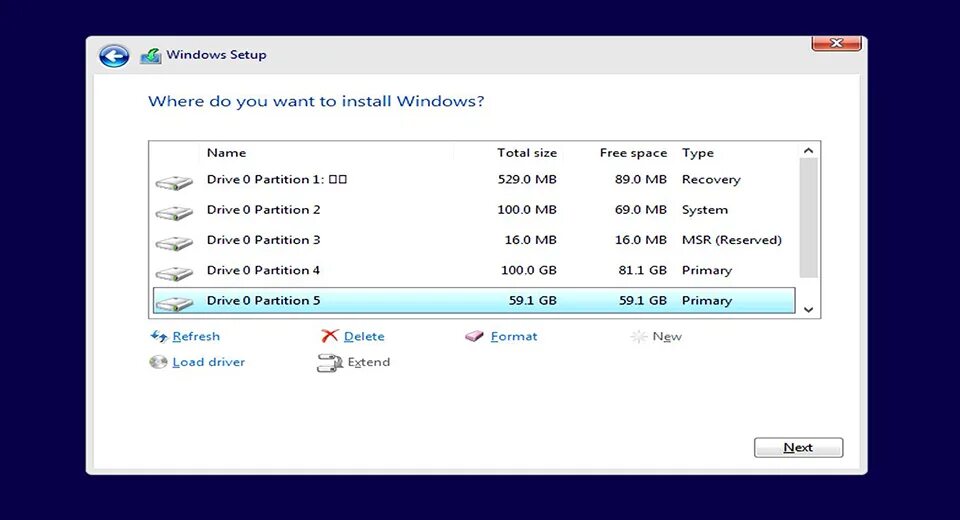Click the Load driver disc icon
Image resolution: width=960 pixels, height=520 pixels.
158,362
